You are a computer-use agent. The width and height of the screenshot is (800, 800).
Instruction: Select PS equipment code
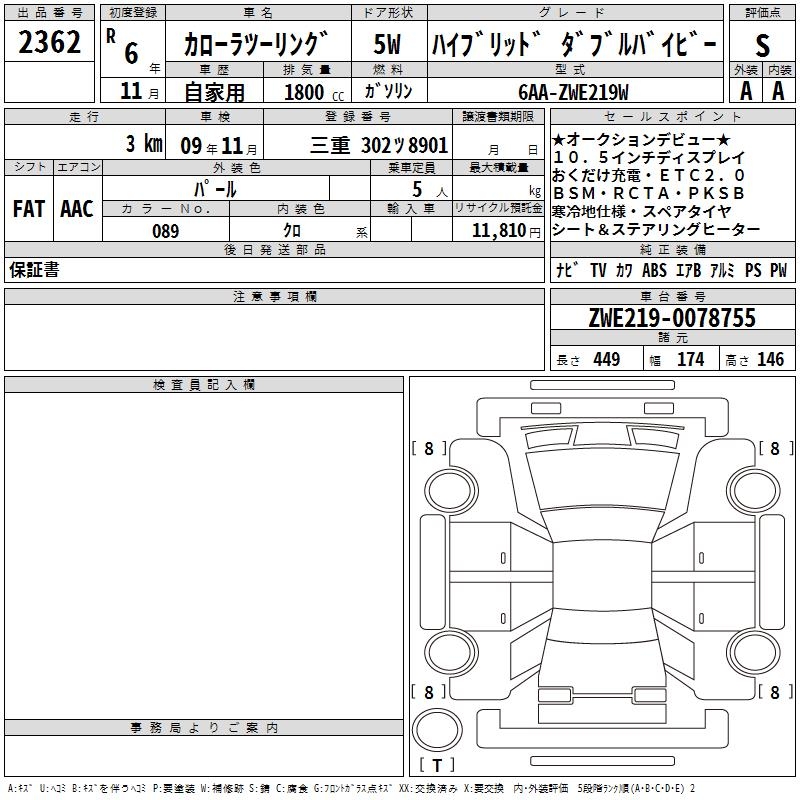(753, 270)
